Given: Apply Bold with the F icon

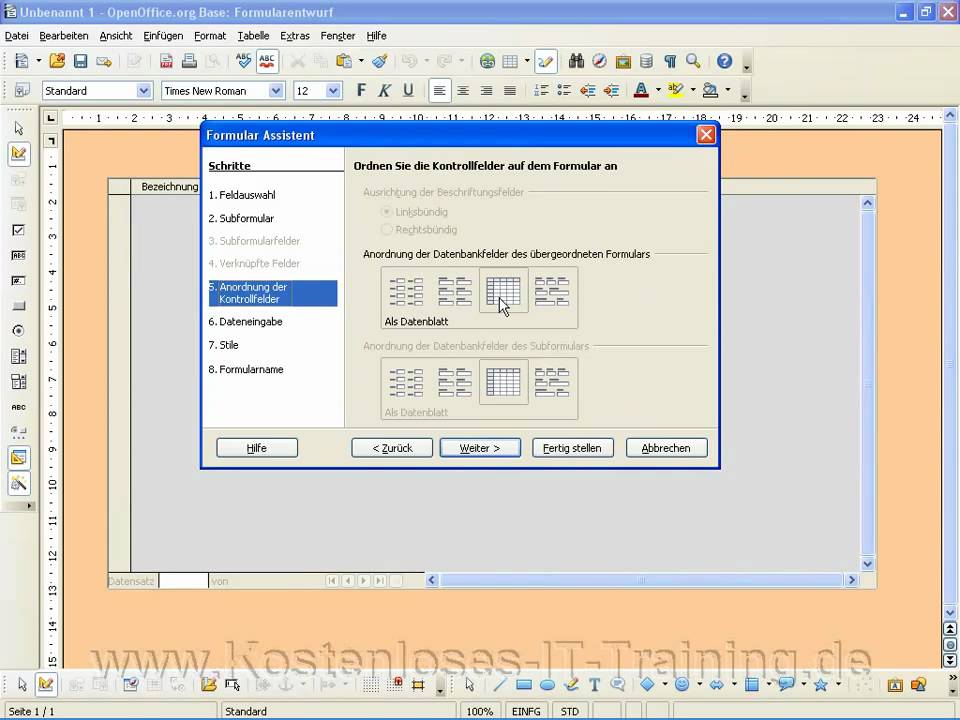Looking at the screenshot, I should tap(361, 91).
